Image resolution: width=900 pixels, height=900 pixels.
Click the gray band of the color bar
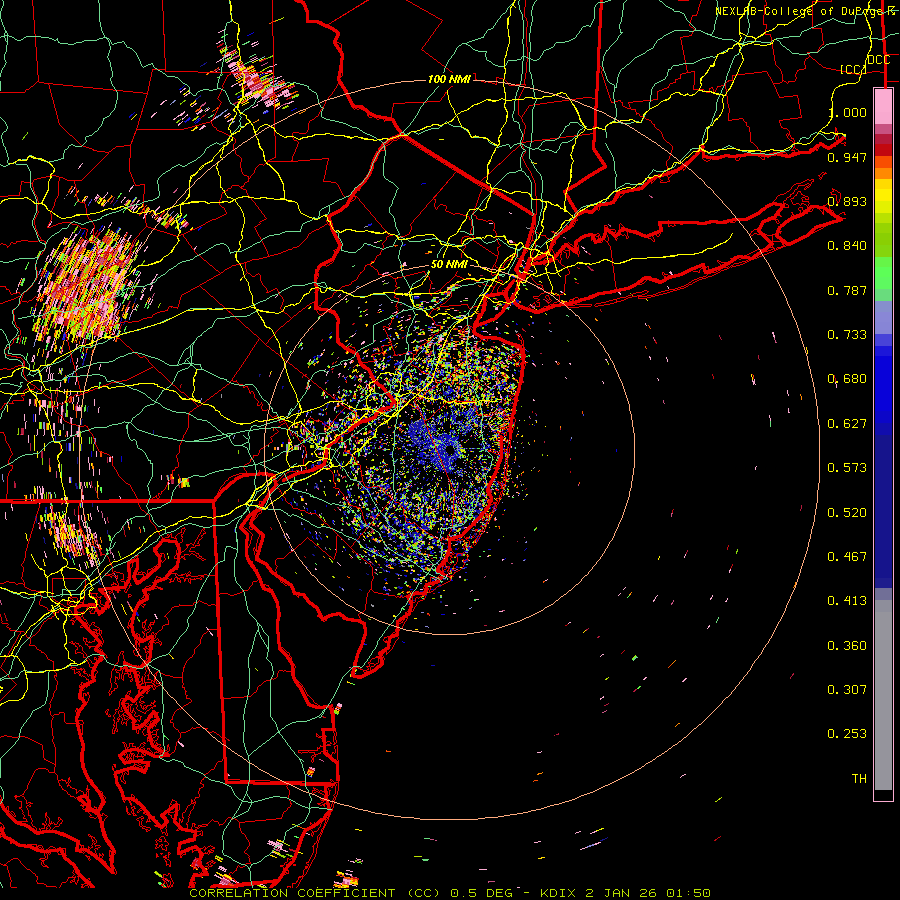click(x=883, y=695)
